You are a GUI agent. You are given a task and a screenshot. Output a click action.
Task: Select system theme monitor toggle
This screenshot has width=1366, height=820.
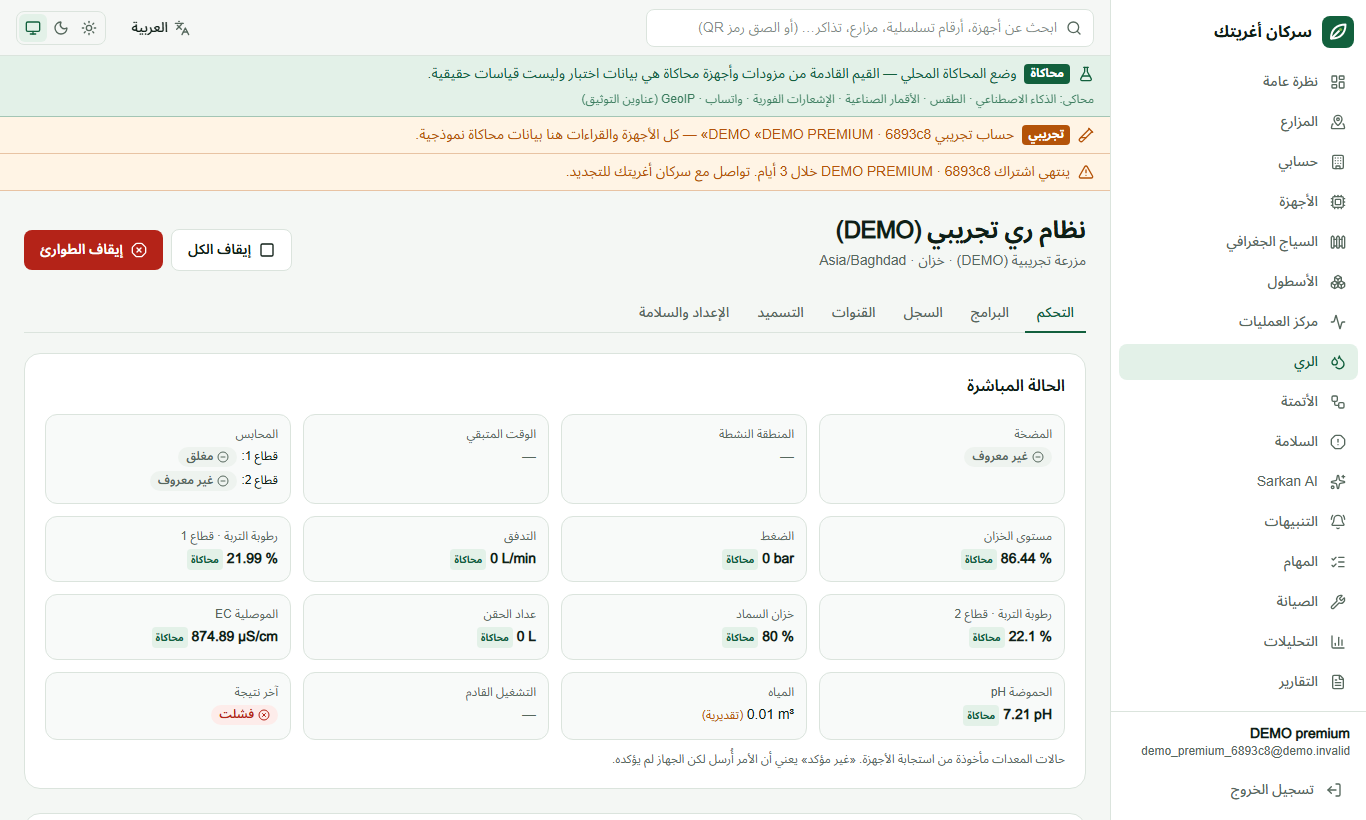pyautogui.click(x=33, y=28)
